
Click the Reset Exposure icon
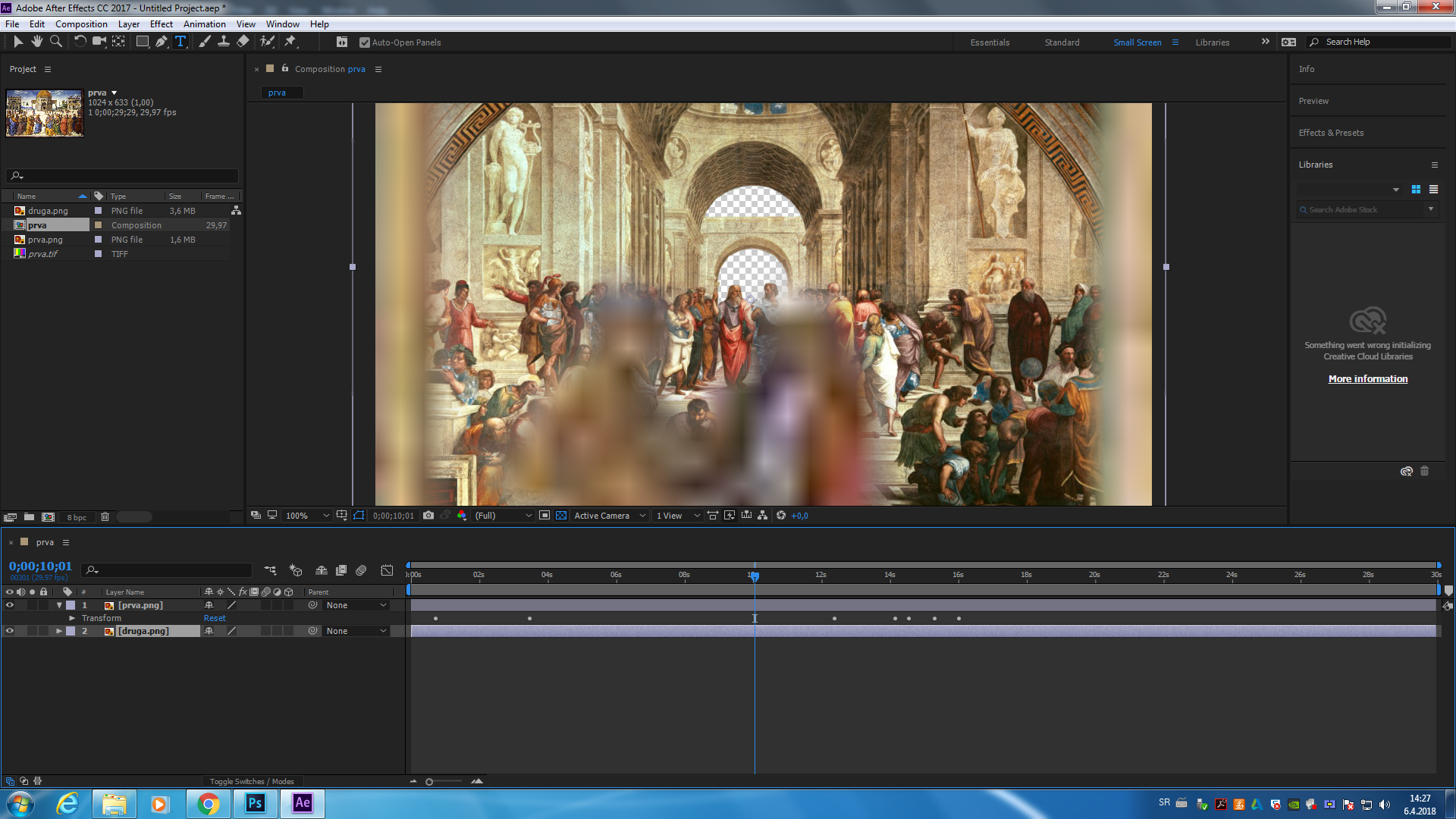pos(781,516)
